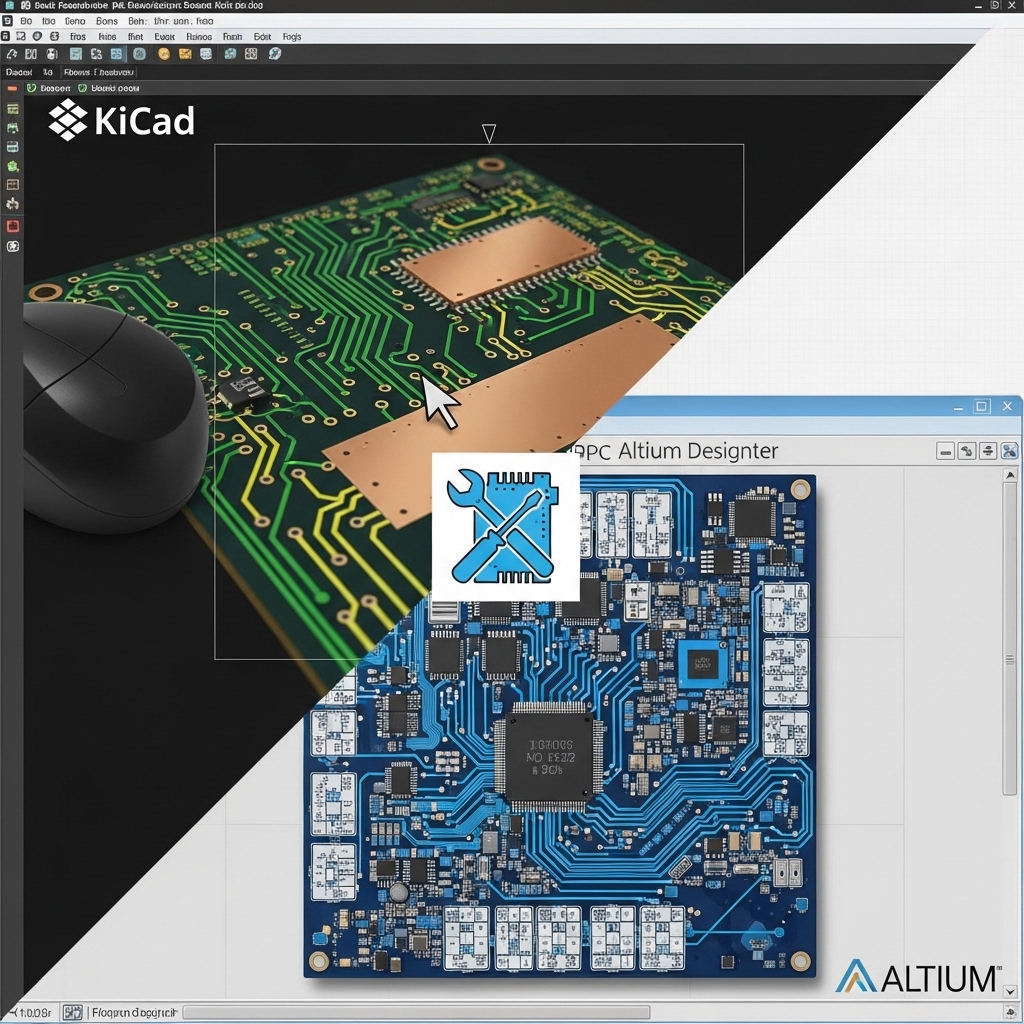Click the horizontal scrollbar in the status bar
Viewport: 1024px width, 1024px height.
coord(417,1013)
